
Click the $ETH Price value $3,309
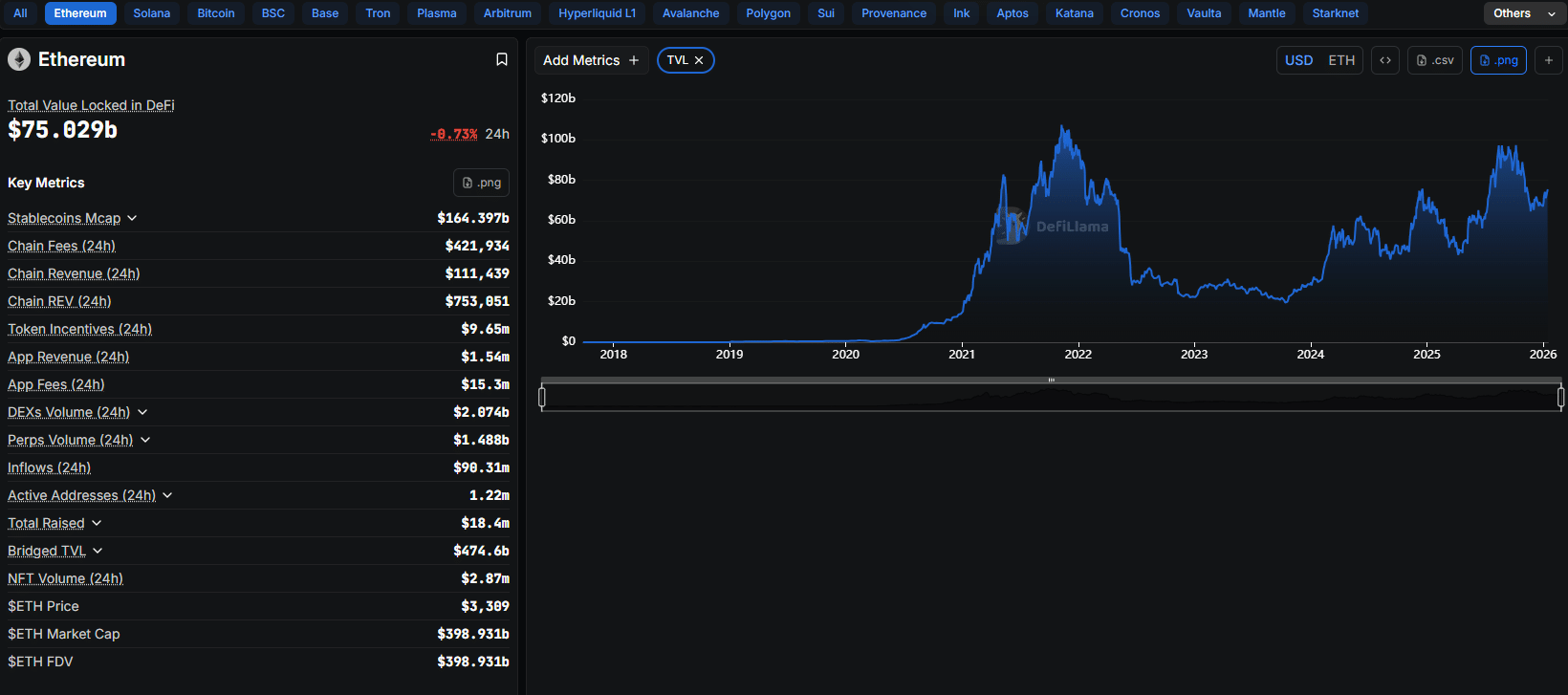(x=485, y=606)
